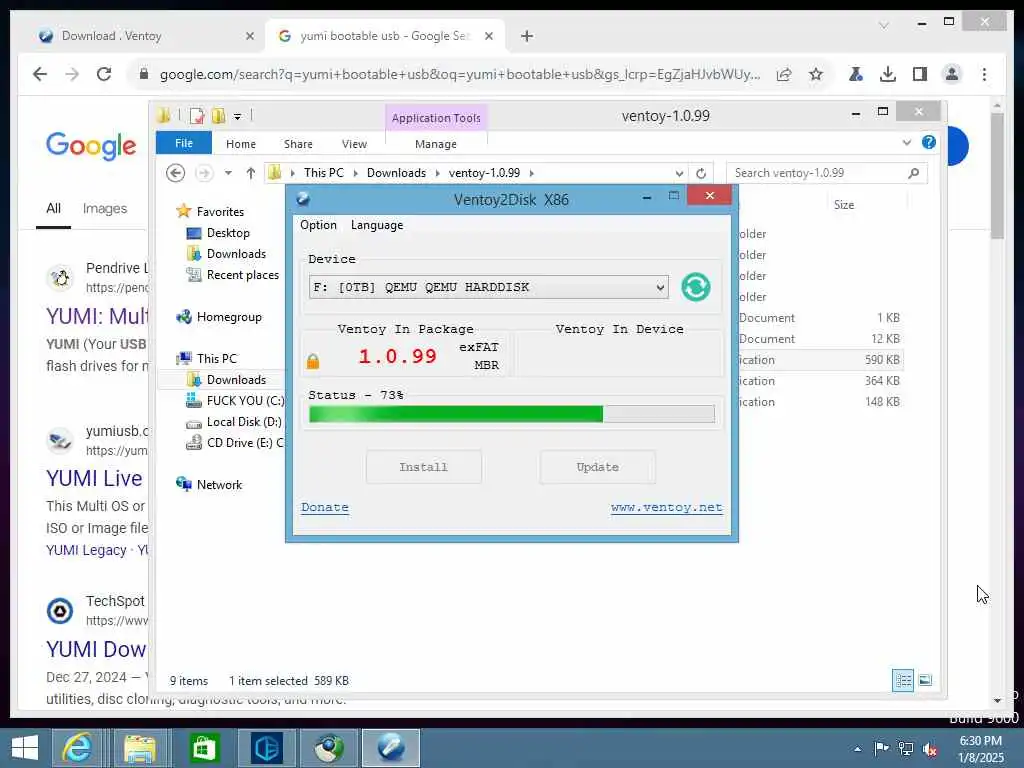Select Homegroup in the navigation pane
This screenshot has height=768, width=1024.
click(x=229, y=317)
